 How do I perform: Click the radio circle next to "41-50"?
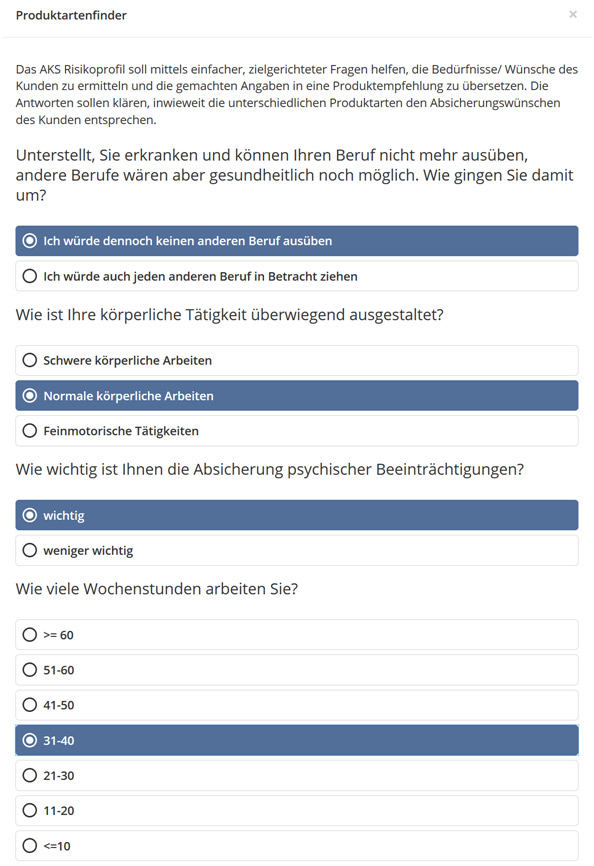30,705
